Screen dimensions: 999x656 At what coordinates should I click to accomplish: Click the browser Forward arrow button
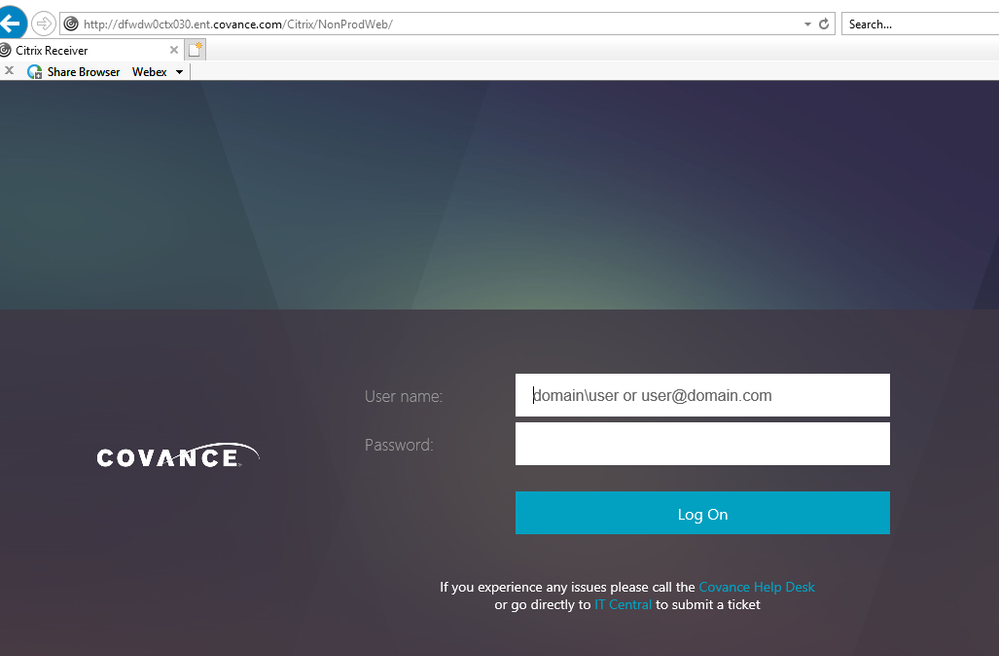(x=43, y=24)
